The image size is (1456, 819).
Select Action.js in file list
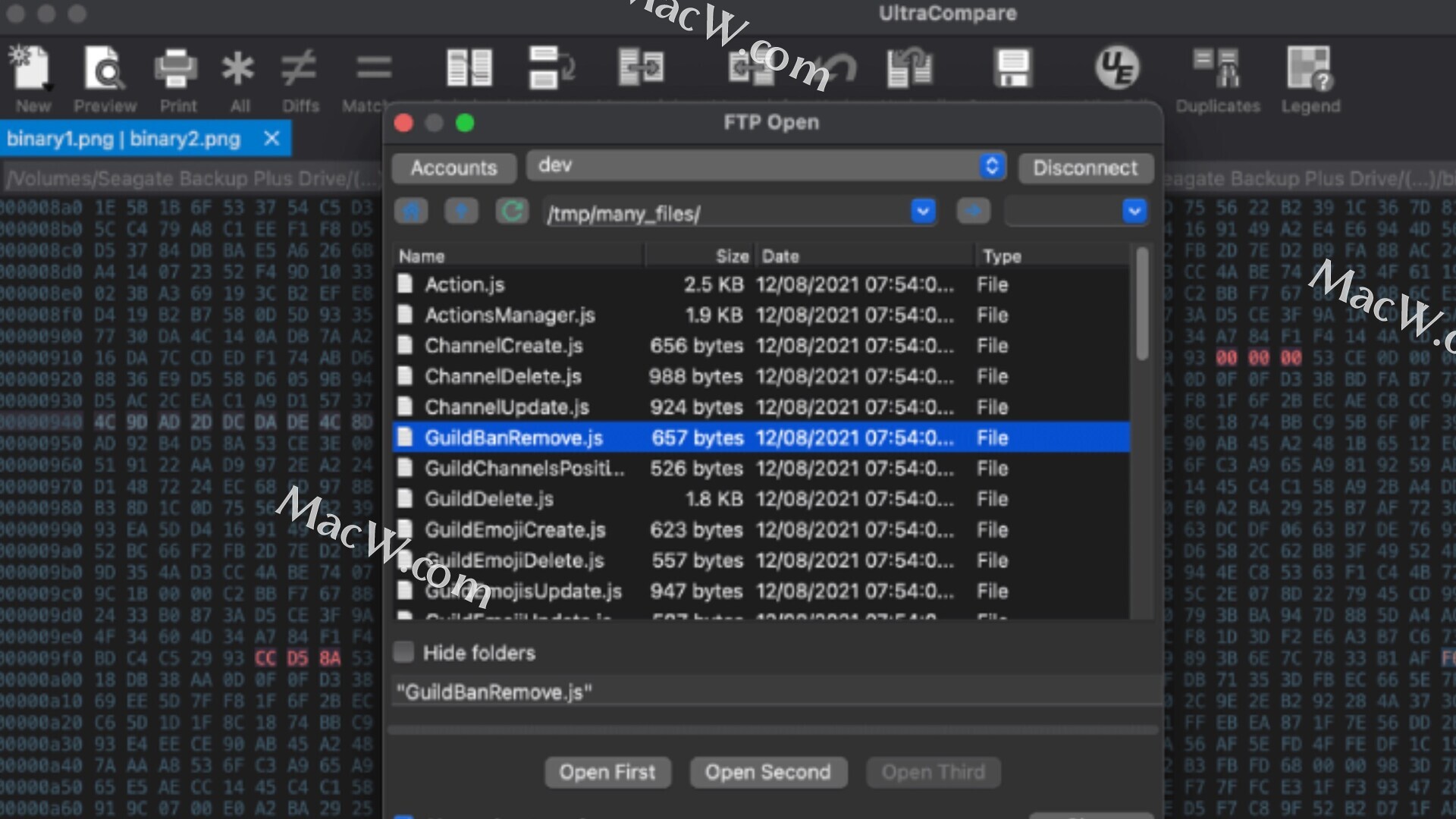coord(761,284)
